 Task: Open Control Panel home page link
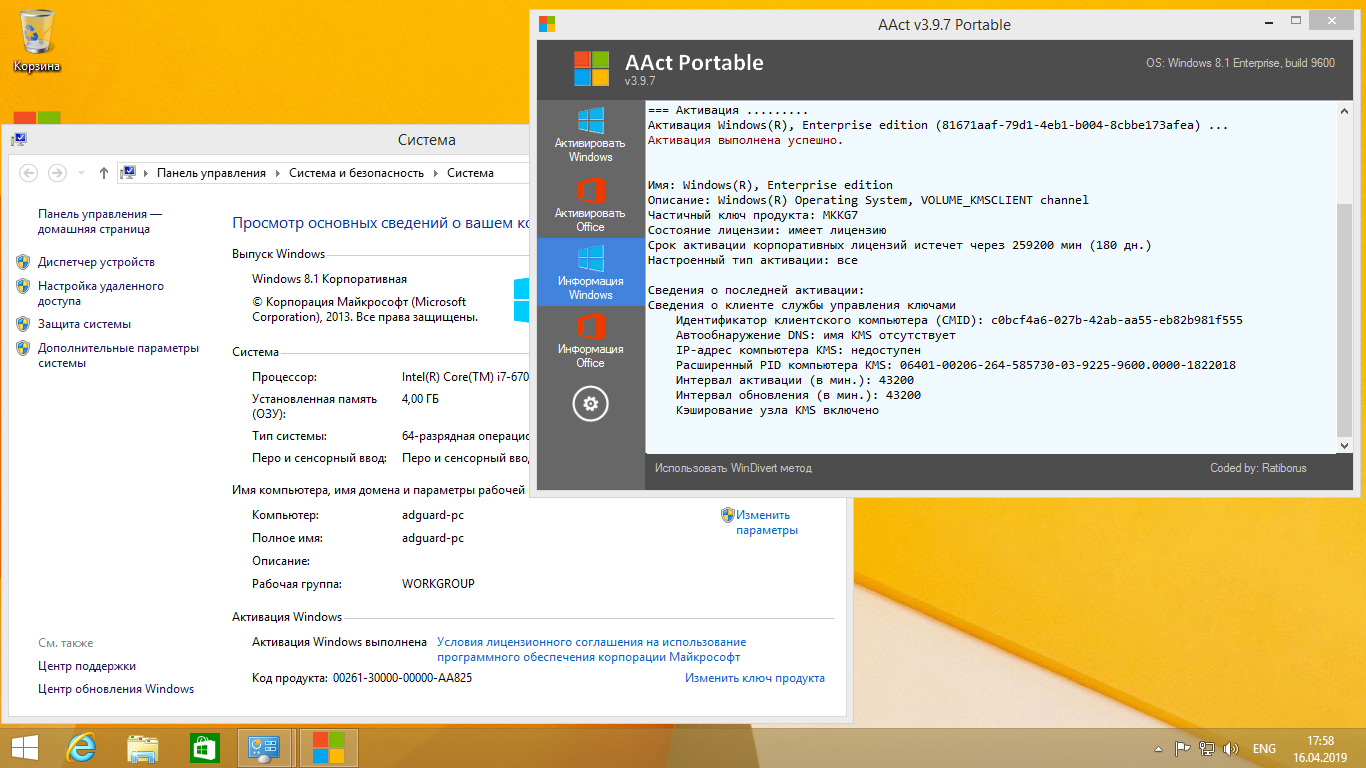100,221
